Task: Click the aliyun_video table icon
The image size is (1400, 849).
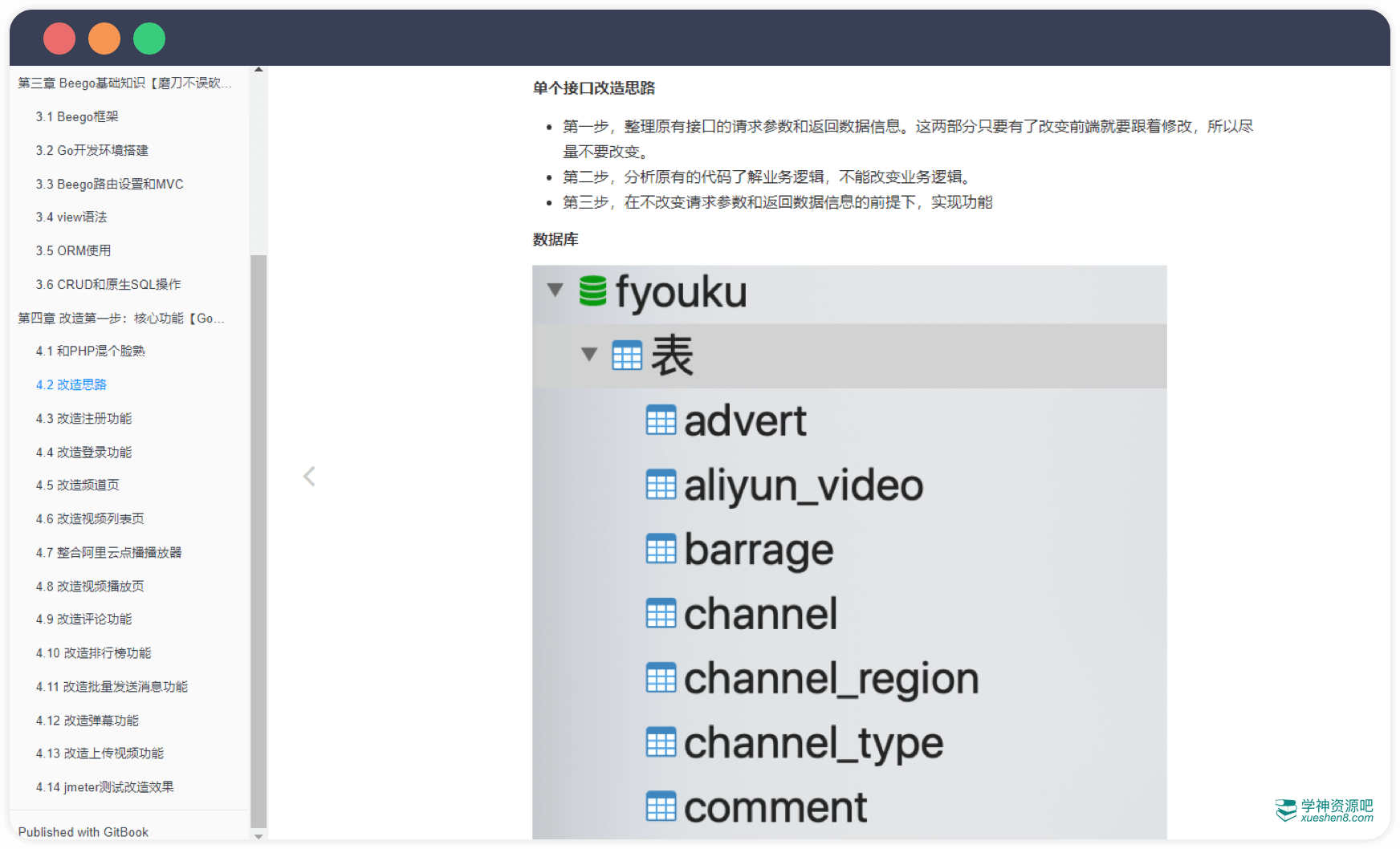Action: pyautogui.click(x=661, y=485)
